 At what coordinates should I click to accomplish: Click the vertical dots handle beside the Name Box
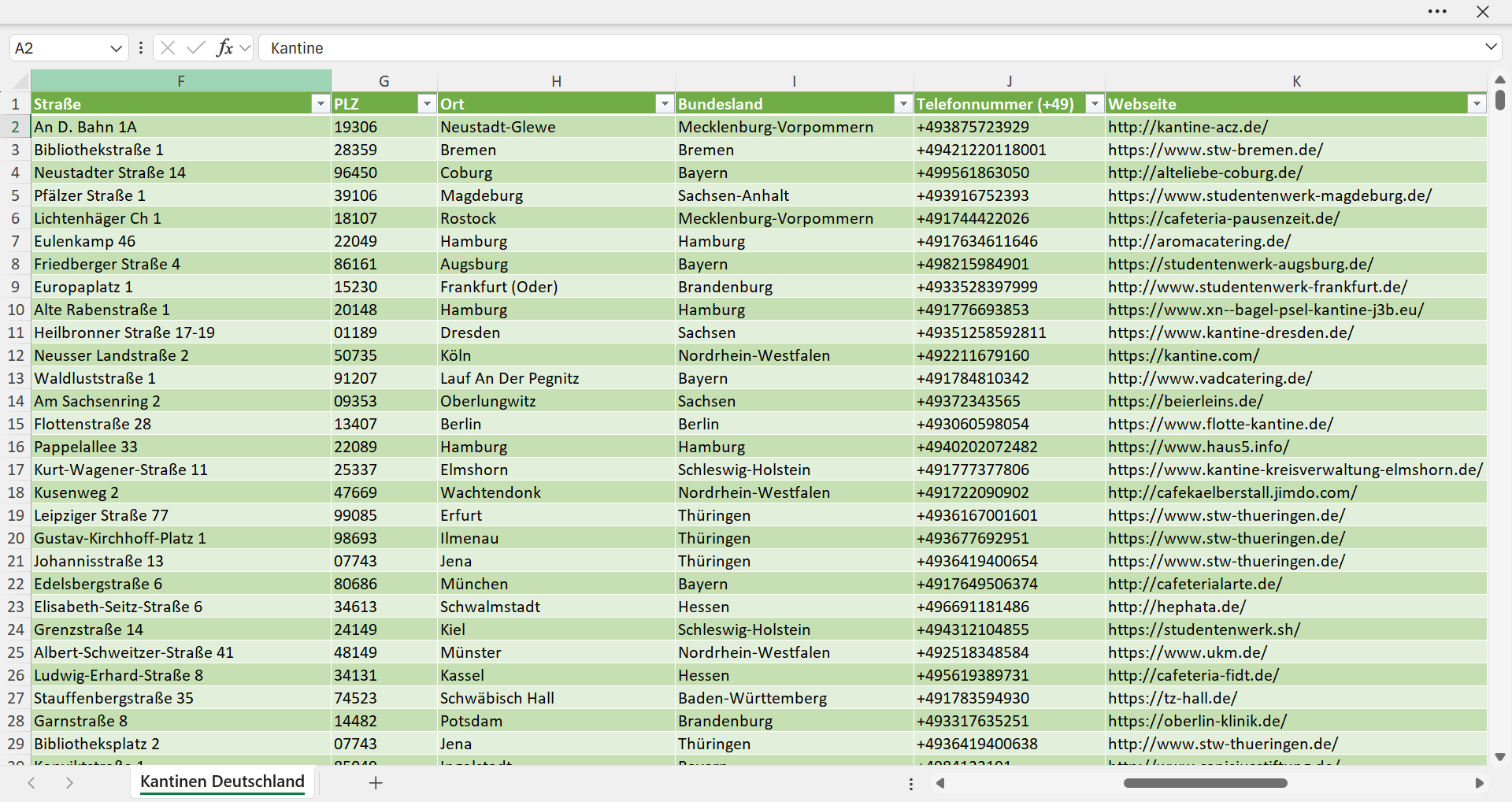141,48
